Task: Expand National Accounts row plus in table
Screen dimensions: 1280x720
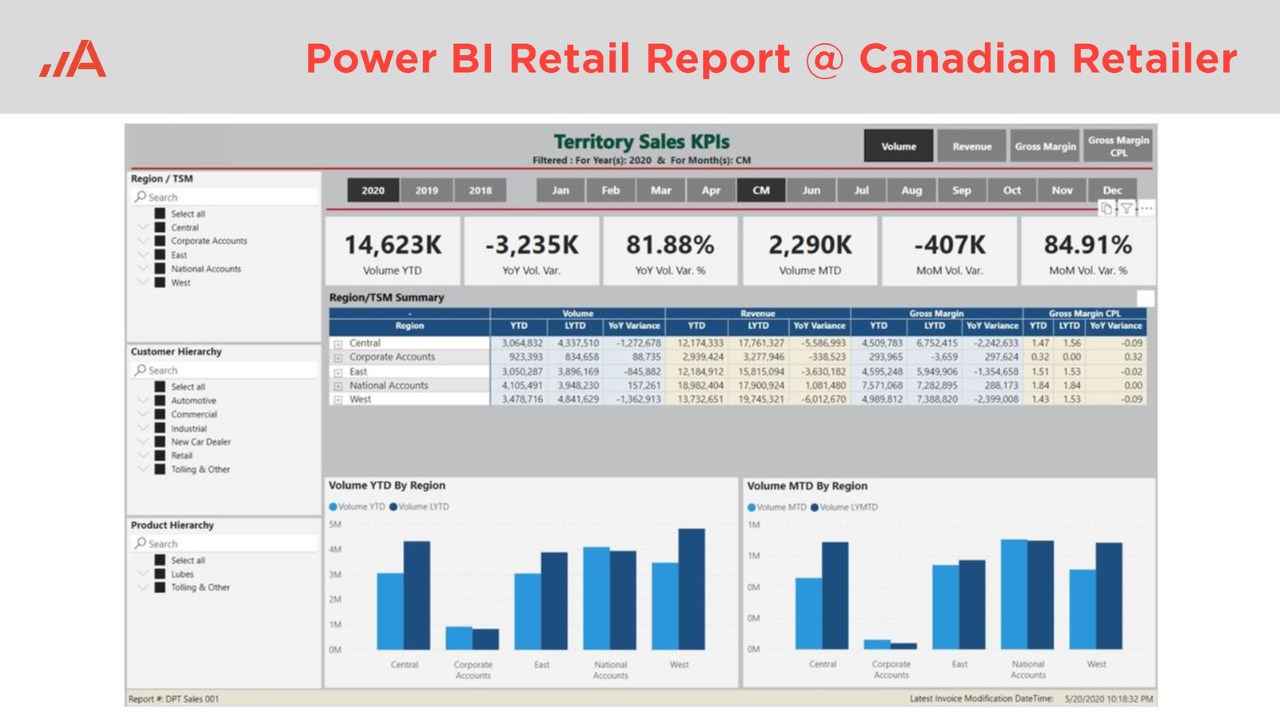Action: [338, 386]
